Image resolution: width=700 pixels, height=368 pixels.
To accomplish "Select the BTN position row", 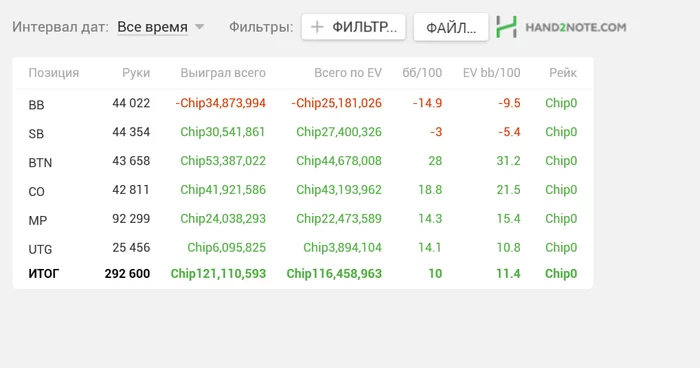I will 303,161.
